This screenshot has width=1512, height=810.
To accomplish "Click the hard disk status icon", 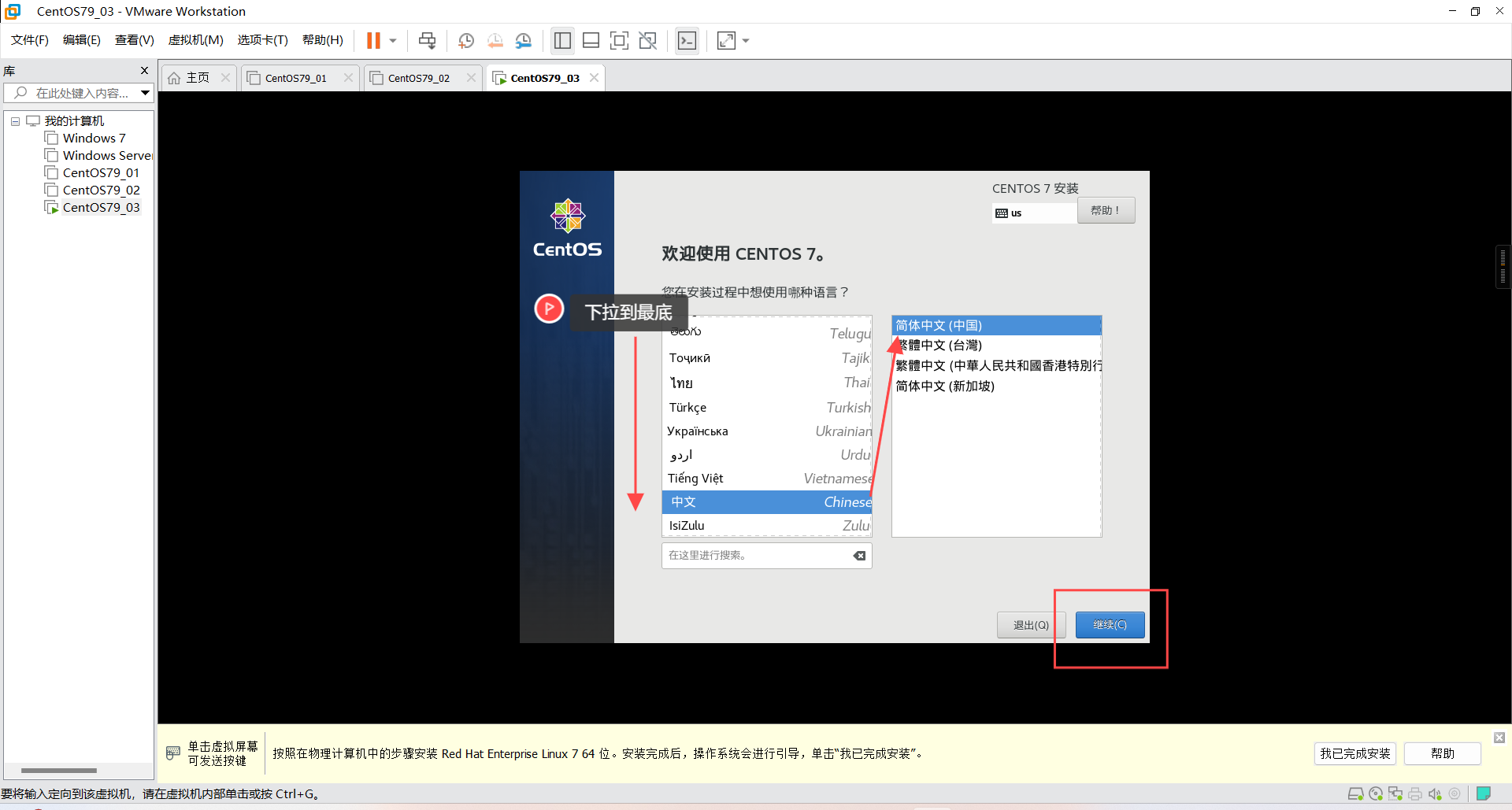I will pos(1356,794).
